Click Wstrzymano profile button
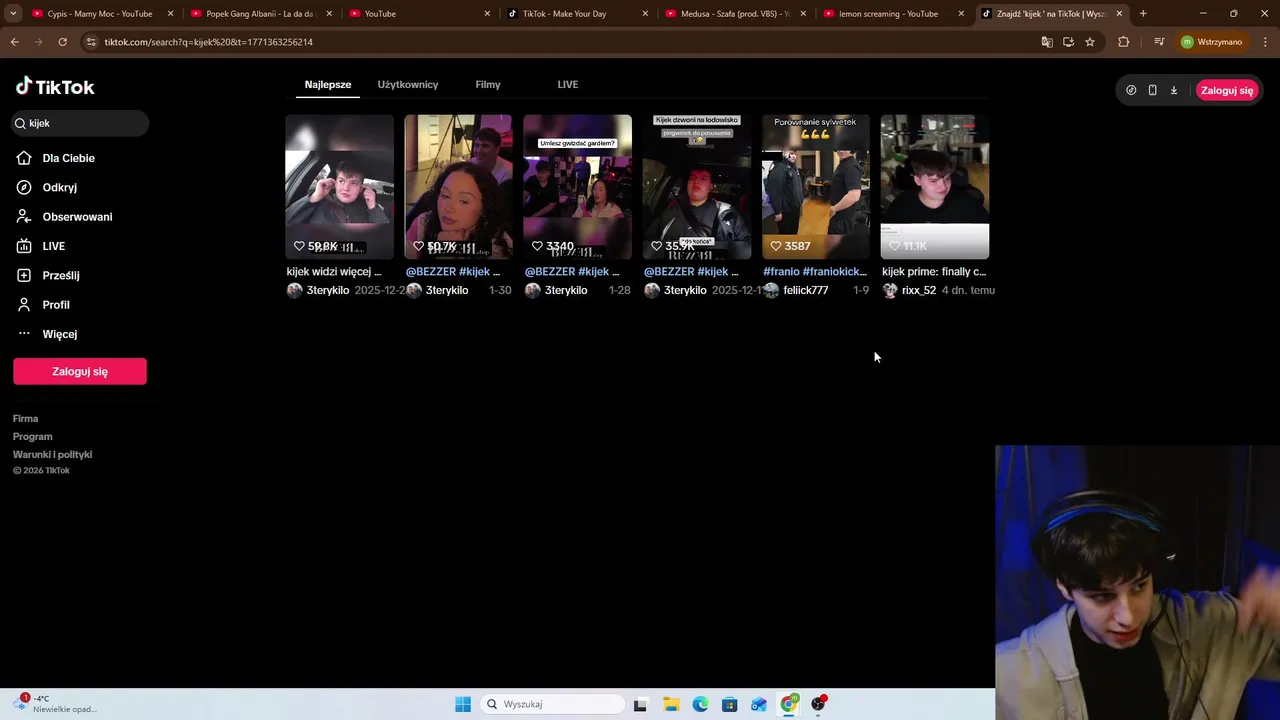 [1212, 42]
